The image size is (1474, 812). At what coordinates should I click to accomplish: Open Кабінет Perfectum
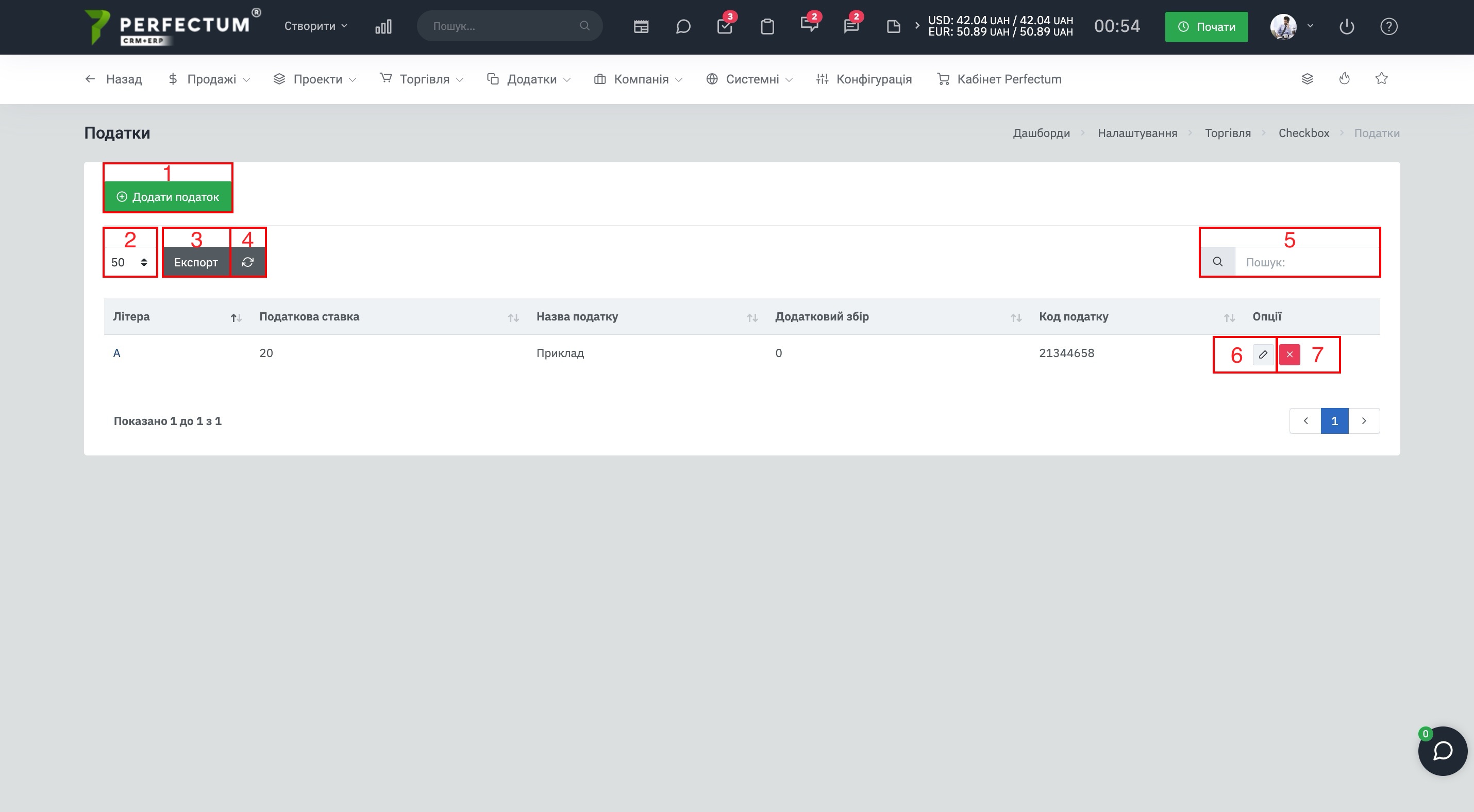999,79
